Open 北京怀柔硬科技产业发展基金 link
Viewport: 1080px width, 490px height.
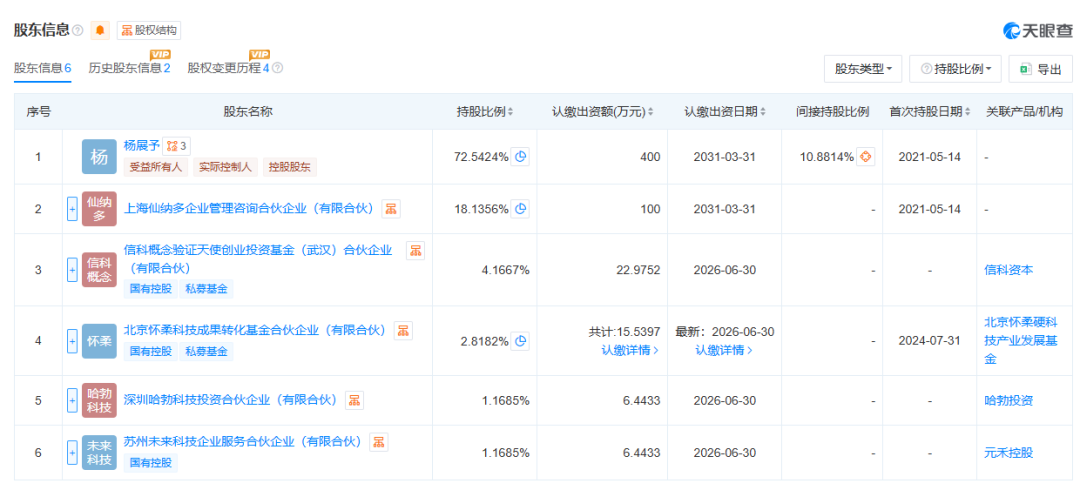(x=1023, y=340)
